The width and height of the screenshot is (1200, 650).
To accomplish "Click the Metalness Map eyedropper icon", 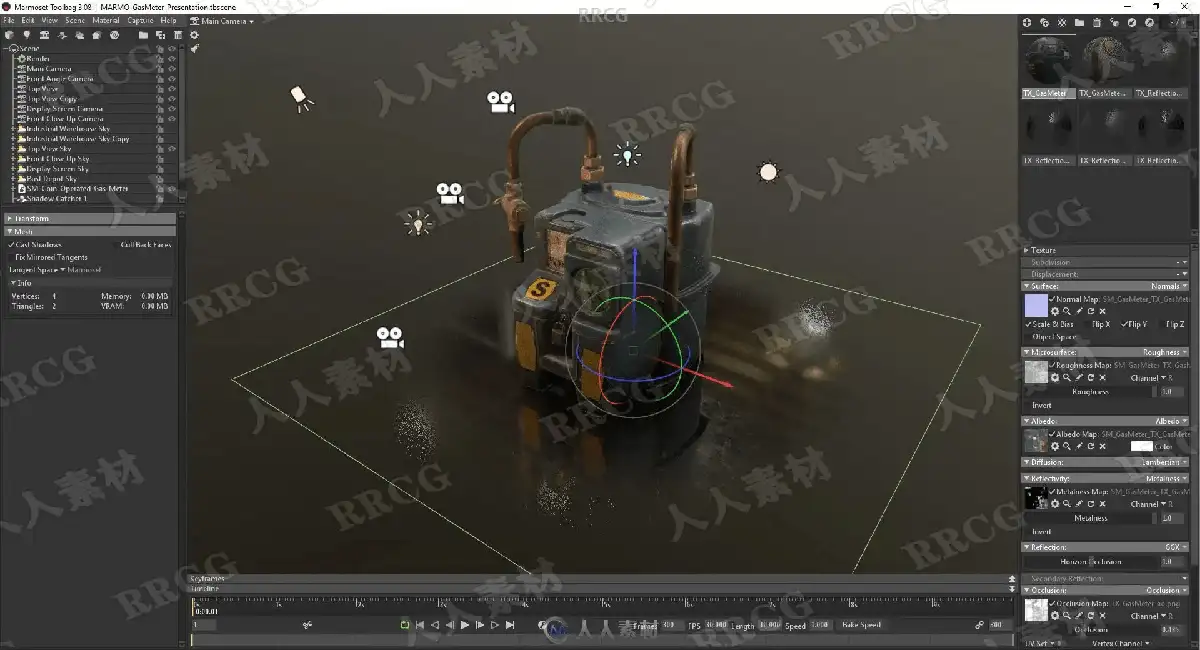I will click(1079, 504).
